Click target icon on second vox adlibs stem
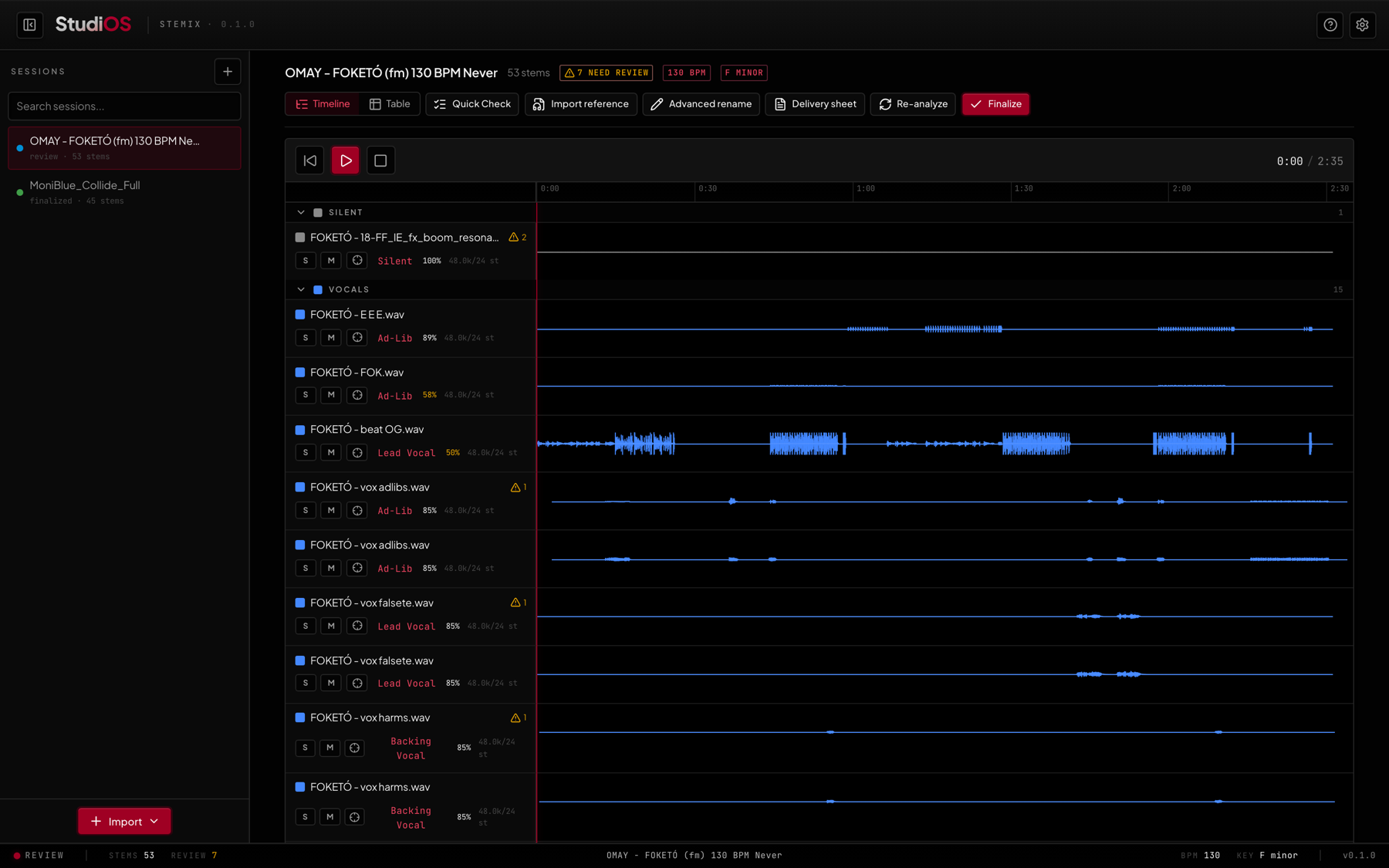Screen dimensions: 1389x868 [357, 568]
